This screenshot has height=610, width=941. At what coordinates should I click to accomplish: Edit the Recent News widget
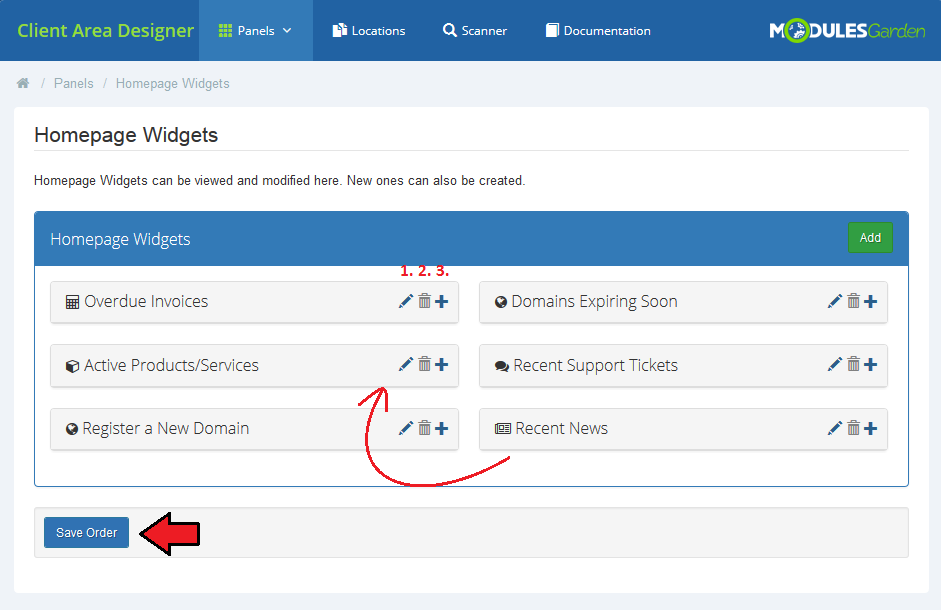pyautogui.click(x=835, y=428)
